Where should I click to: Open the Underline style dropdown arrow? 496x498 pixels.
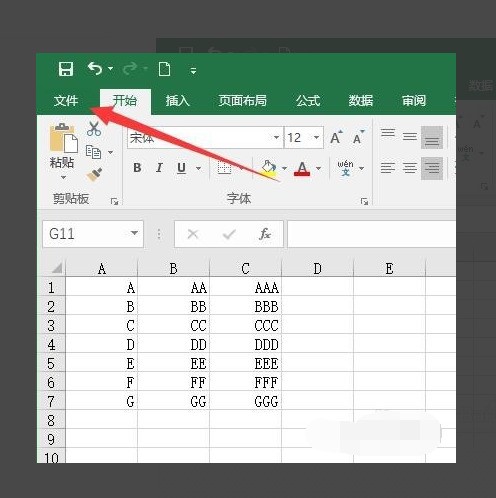pyautogui.click(x=199, y=168)
